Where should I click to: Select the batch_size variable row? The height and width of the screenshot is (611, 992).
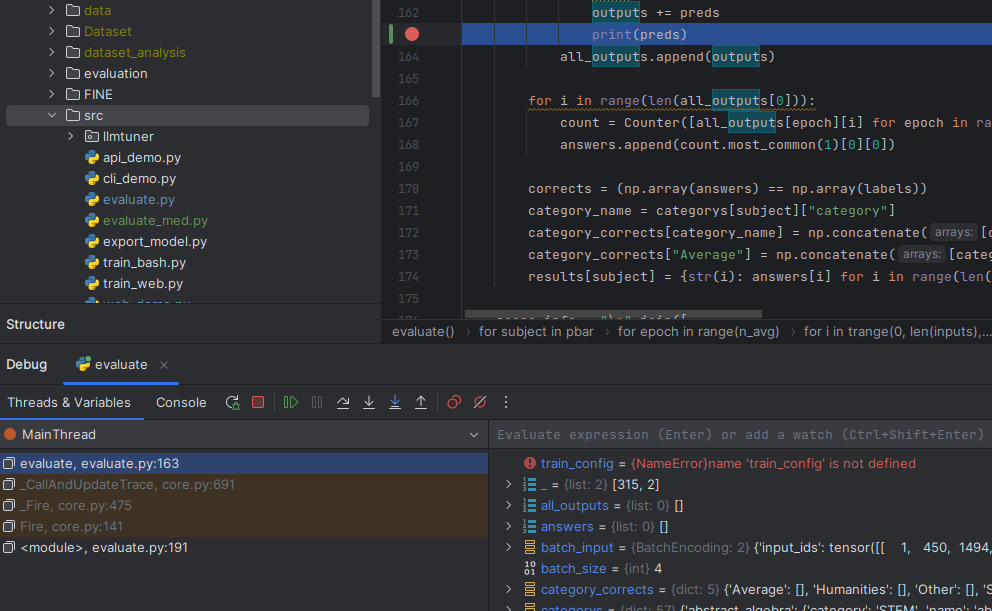740,569
